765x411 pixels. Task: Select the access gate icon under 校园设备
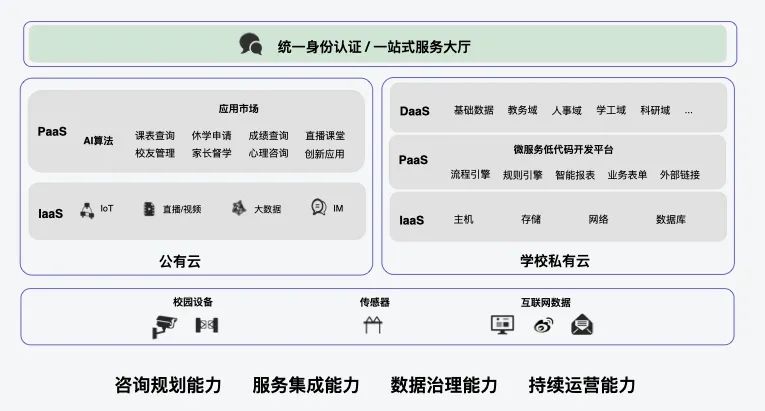point(207,325)
